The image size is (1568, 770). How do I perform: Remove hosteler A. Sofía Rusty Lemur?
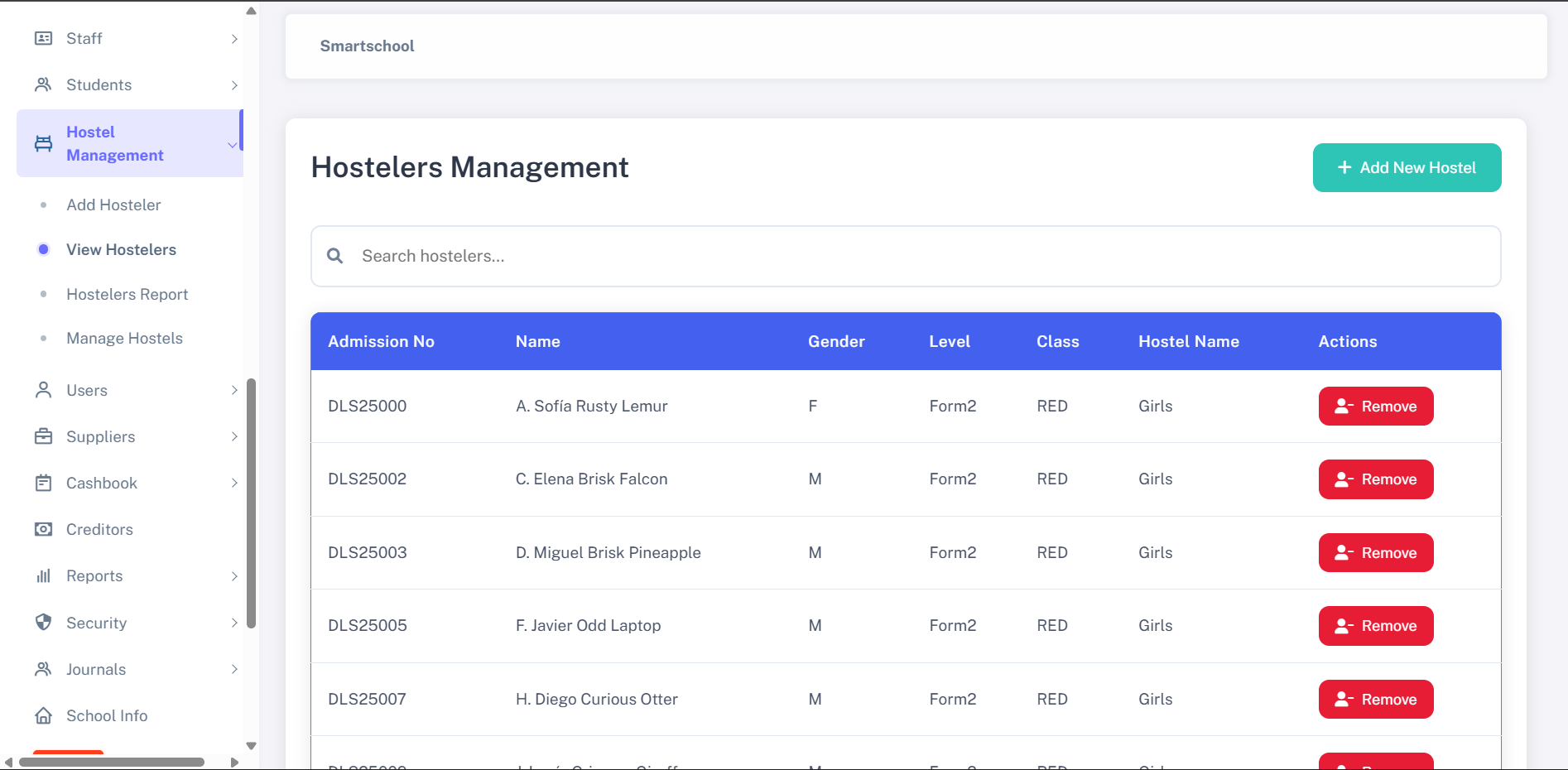click(1376, 406)
